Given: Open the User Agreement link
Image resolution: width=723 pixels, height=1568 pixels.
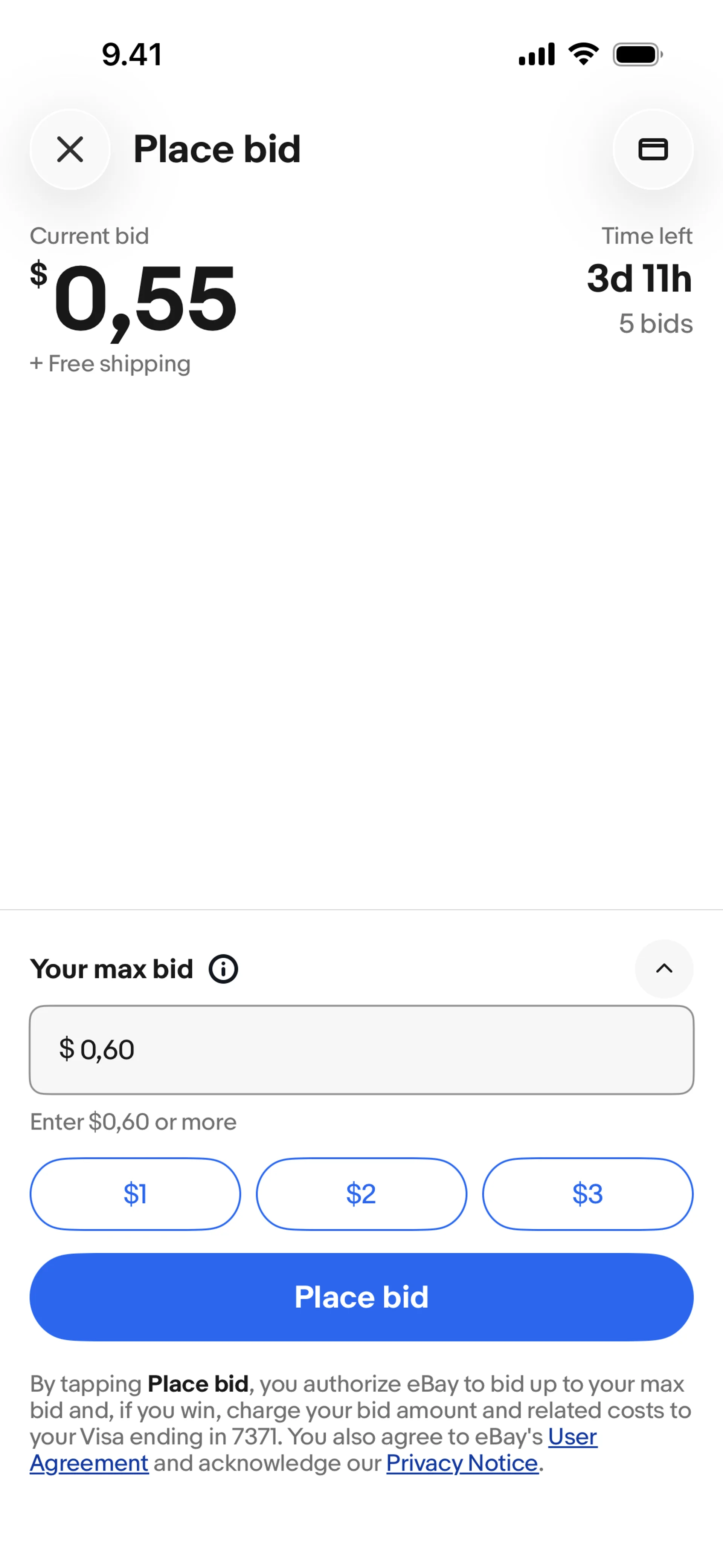Looking at the screenshot, I should (x=313, y=1449).
